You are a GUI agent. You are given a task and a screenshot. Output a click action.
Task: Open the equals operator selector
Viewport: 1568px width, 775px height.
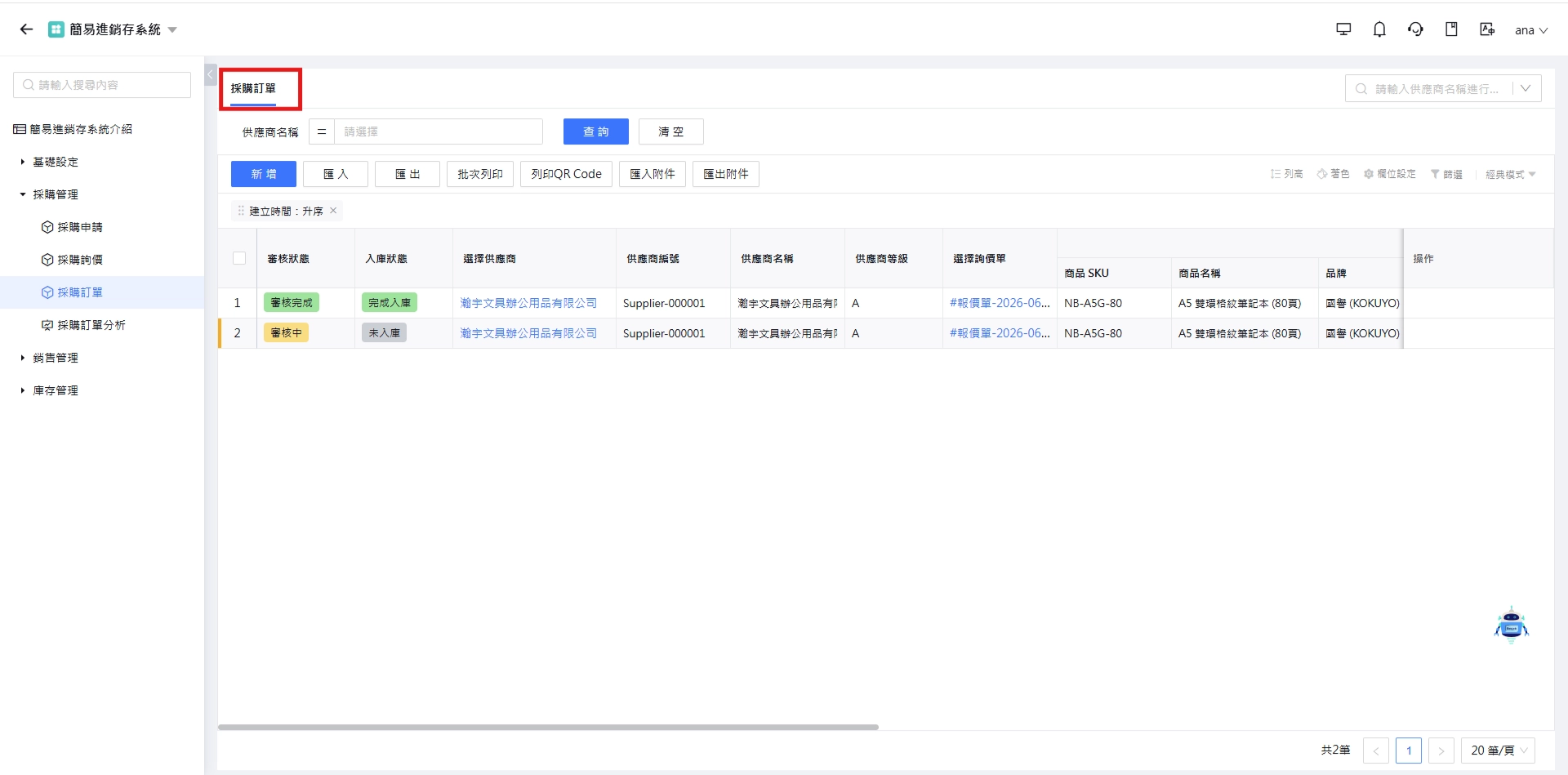[x=322, y=131]
